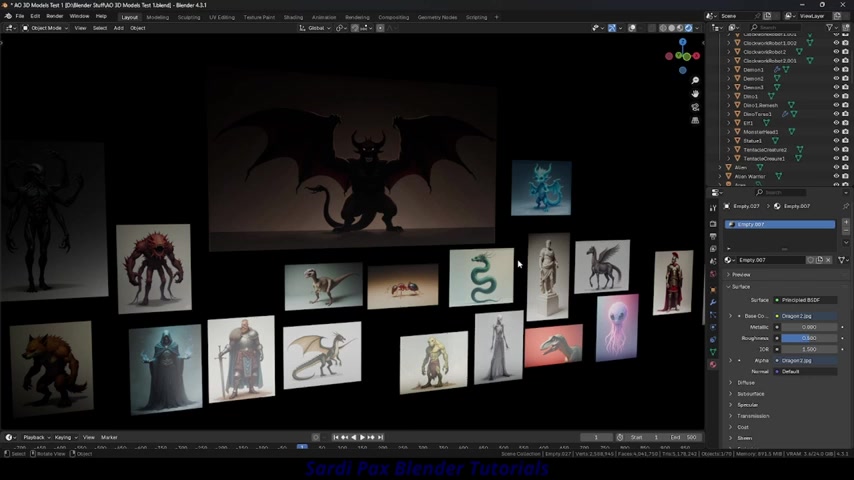Image resolution: width=854 pixels, height=480 pixels.
Task: Open the Object properties tab icon
Action: 713,290
